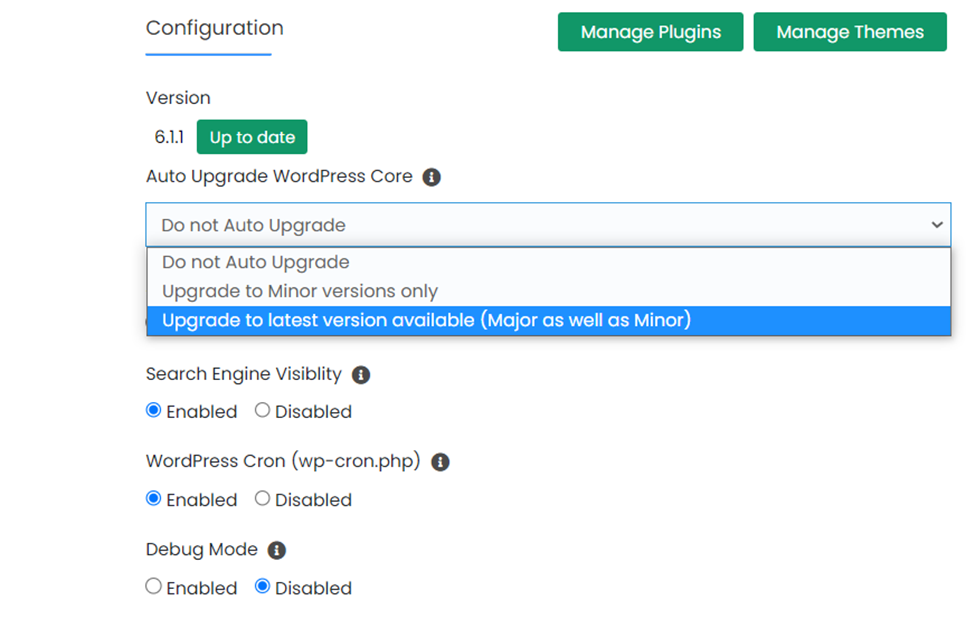This screenshot has height=629, width=975.
Task: Click the version number 6.1.1 text
Action: pos(169,137)
